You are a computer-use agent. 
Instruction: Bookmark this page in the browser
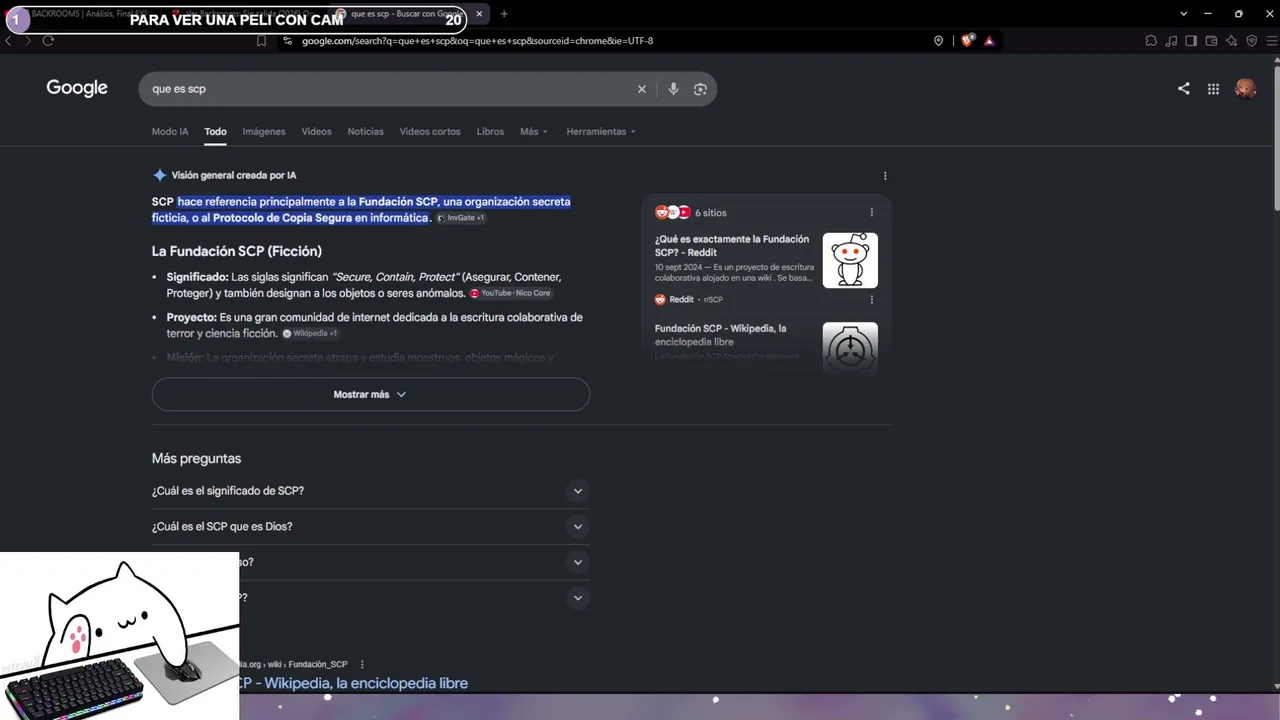pos(262,41)
